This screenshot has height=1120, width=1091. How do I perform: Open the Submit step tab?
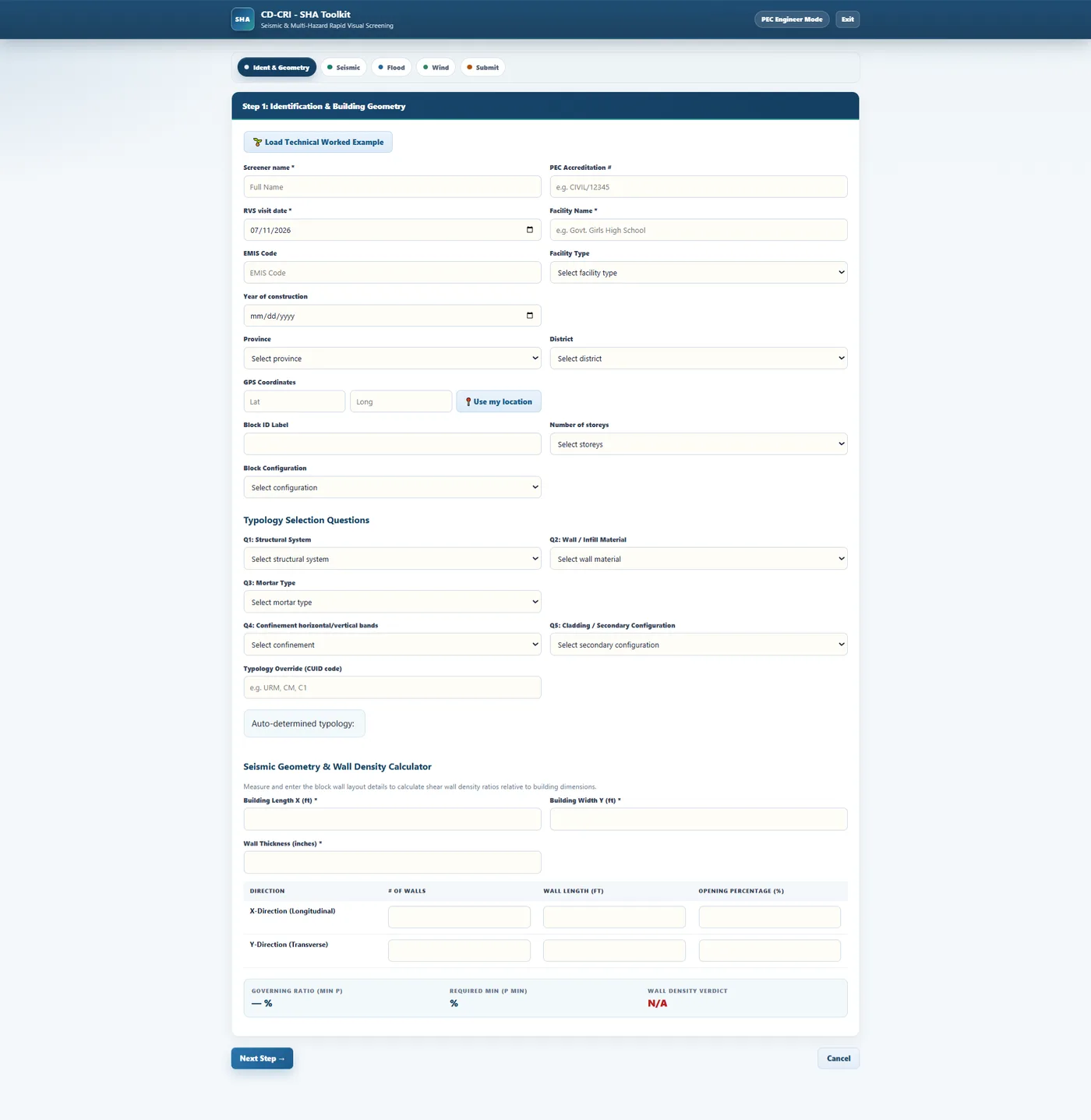[x=482, y=68]
